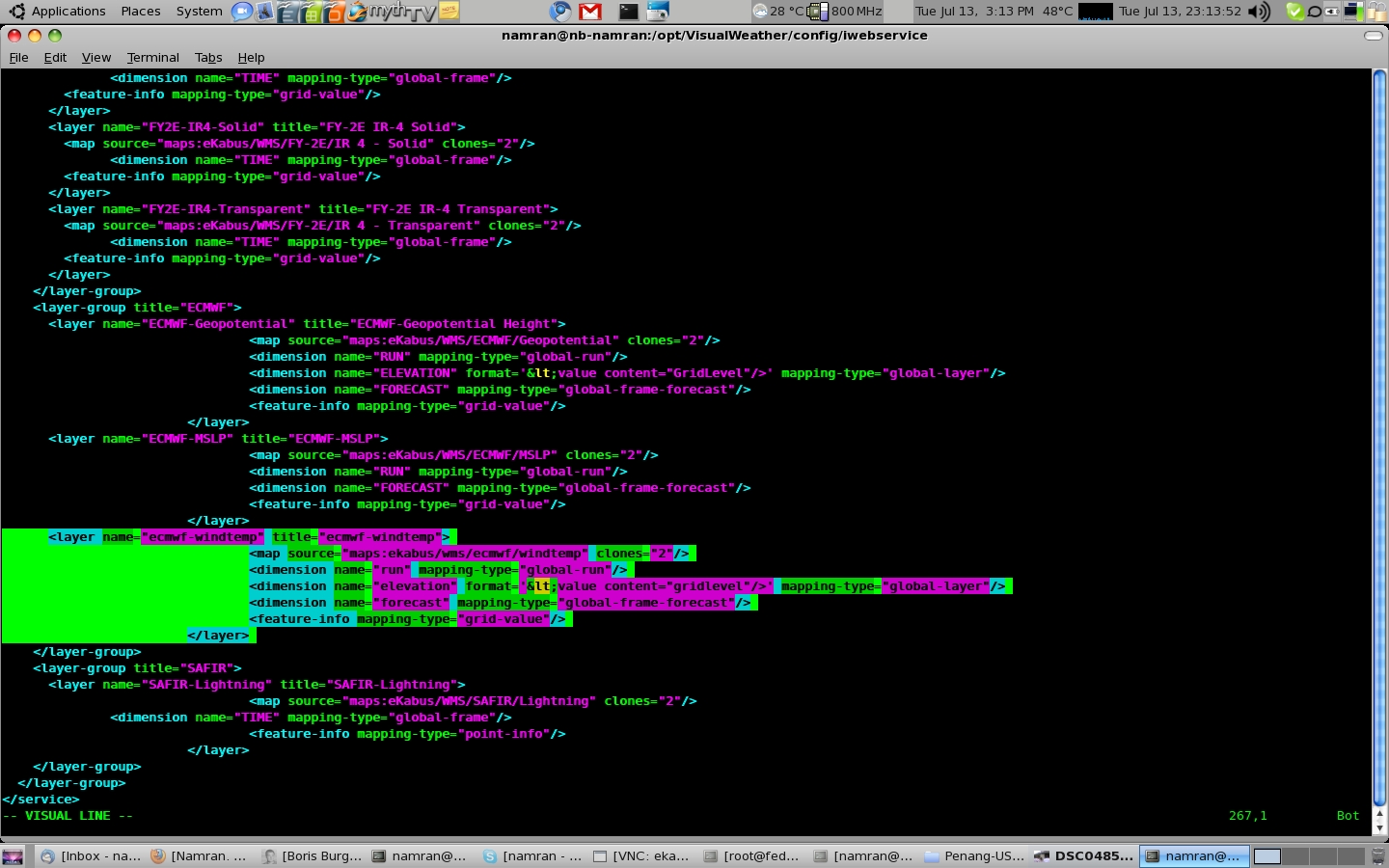Click the lock screen padlock icon
Image resolution: width=1389 pixels, height=868 pixels.
pos(1377,12)
